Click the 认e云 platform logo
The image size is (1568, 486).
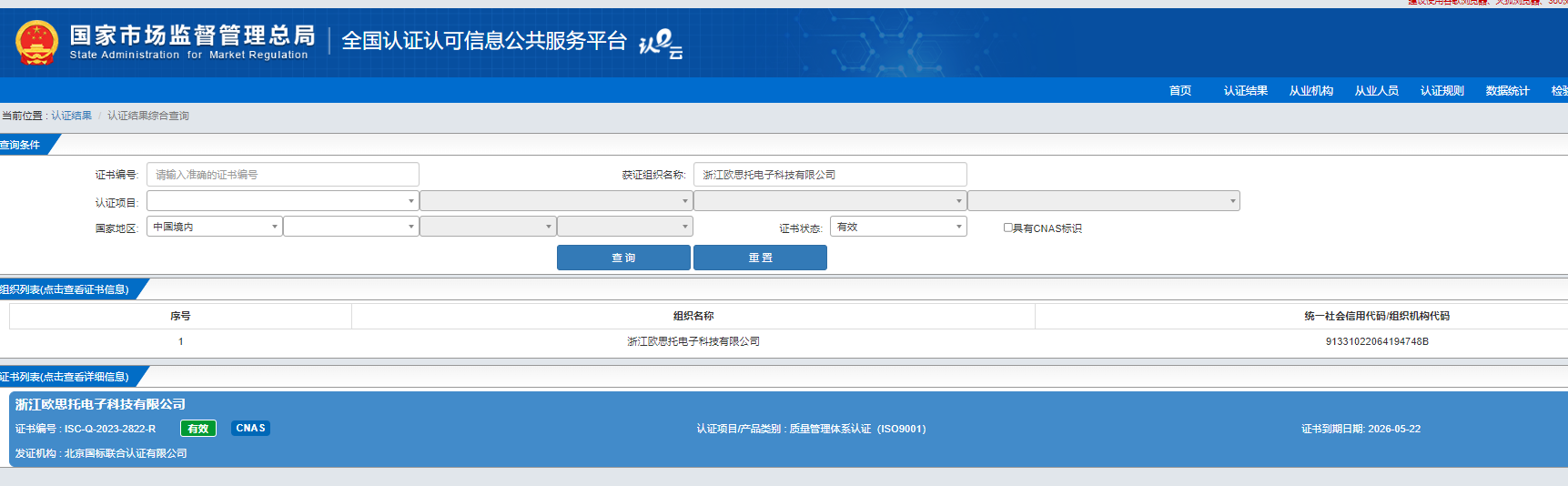pos(661,43)
